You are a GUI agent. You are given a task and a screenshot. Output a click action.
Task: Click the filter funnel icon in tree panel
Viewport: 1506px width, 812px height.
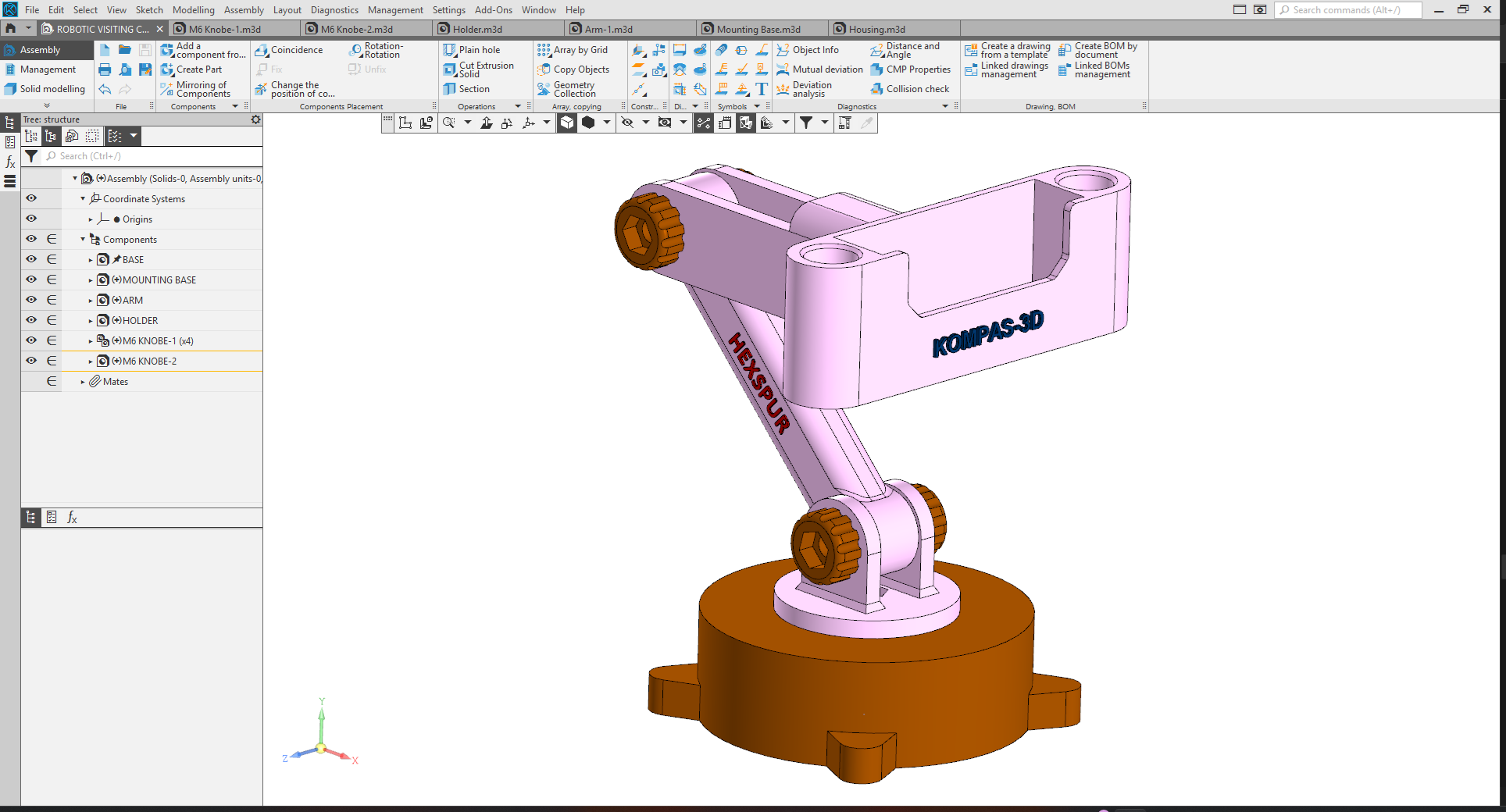click(x=31, y=156)
